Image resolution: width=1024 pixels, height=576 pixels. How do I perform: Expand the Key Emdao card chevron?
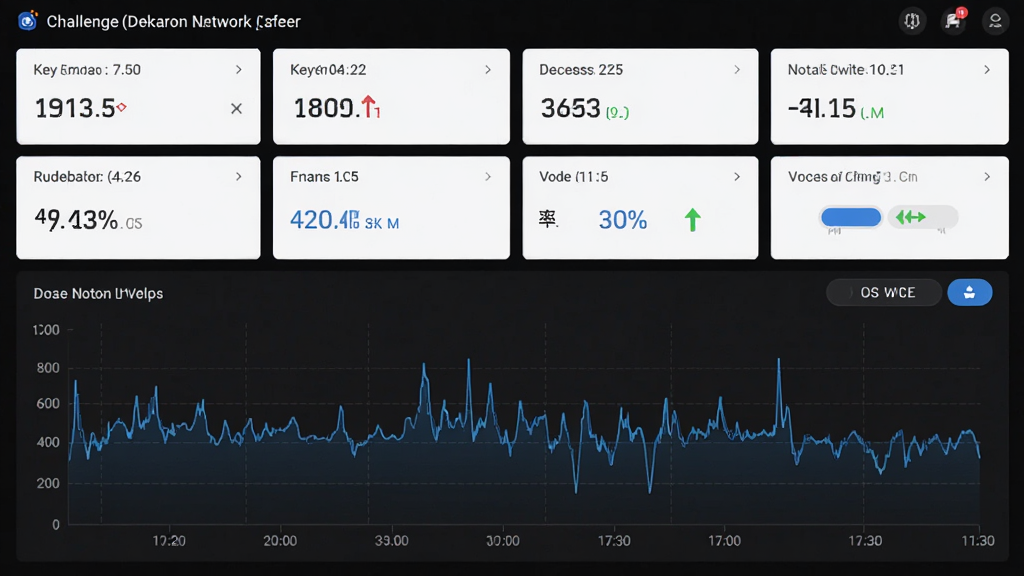239,70
